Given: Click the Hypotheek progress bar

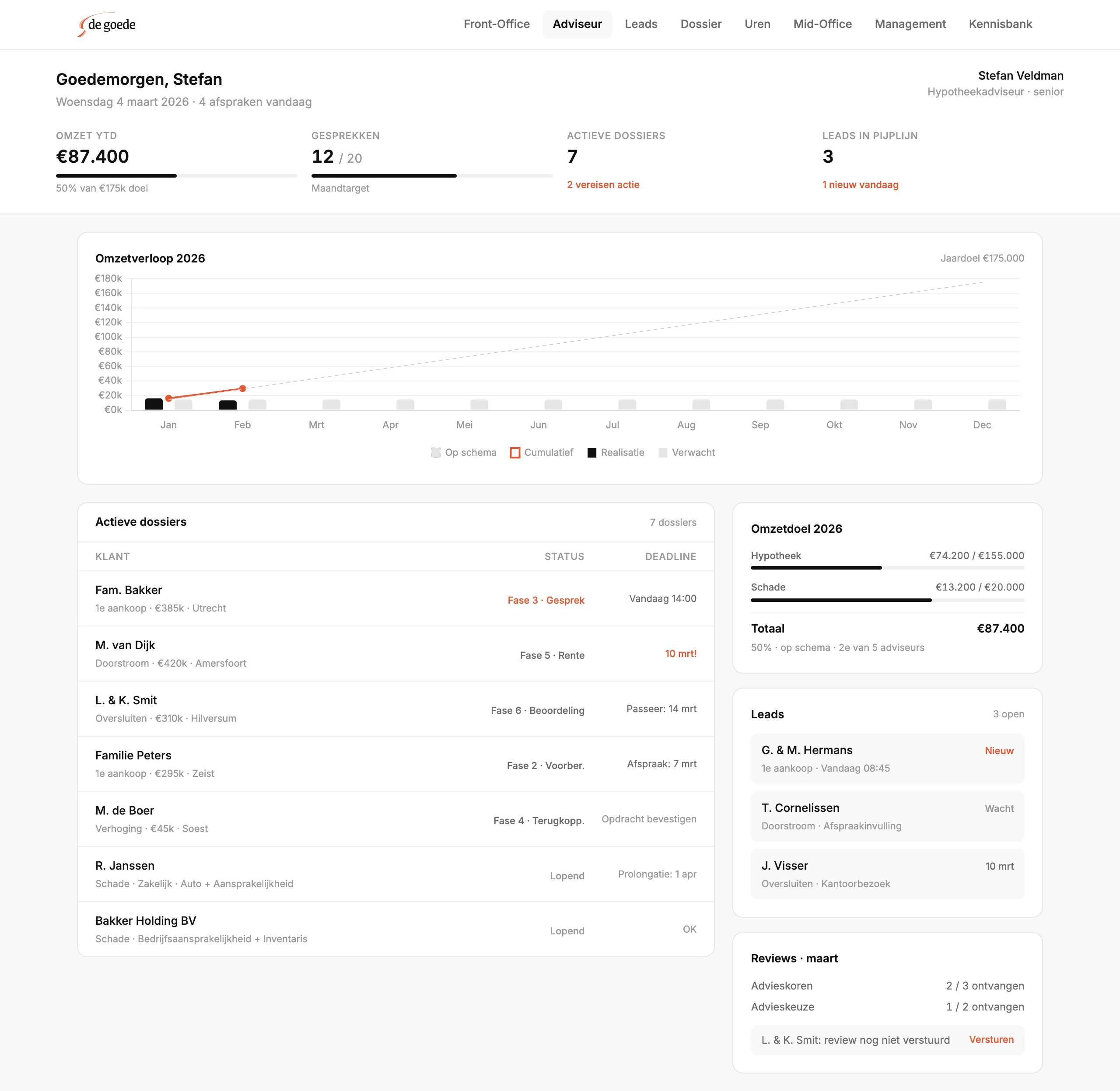Looking at the screenshot, I should (887, 568).
